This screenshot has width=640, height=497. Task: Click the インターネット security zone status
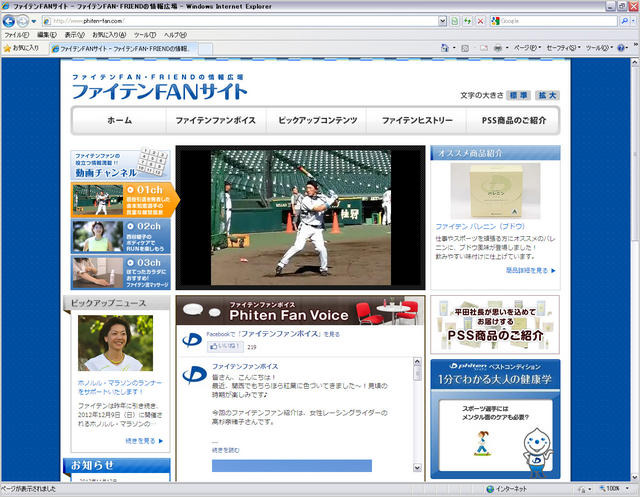(x=507, y=489)
